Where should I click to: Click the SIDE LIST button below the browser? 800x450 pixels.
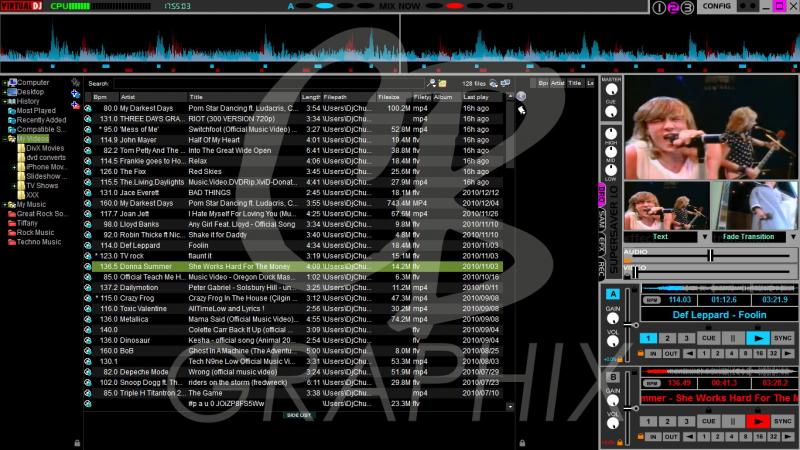(299, 415)
